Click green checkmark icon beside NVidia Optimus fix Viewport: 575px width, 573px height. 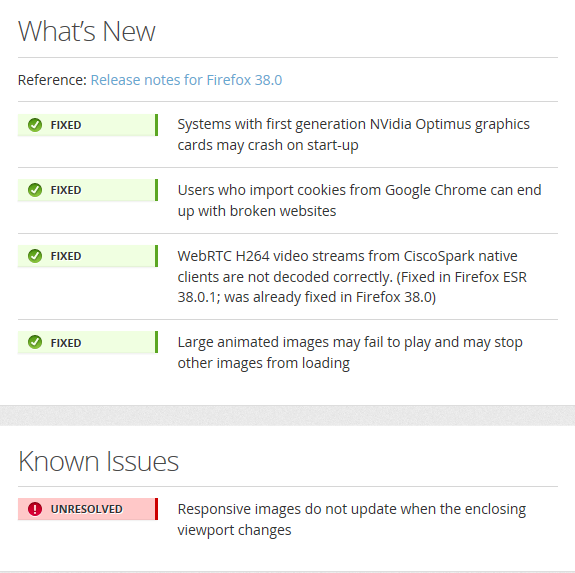click(x=35, y=125)
